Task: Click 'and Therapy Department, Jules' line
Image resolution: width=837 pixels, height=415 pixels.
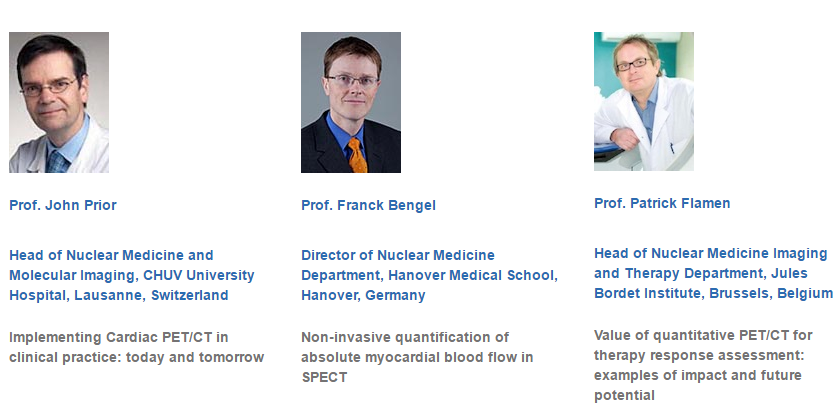Action: 700,273
